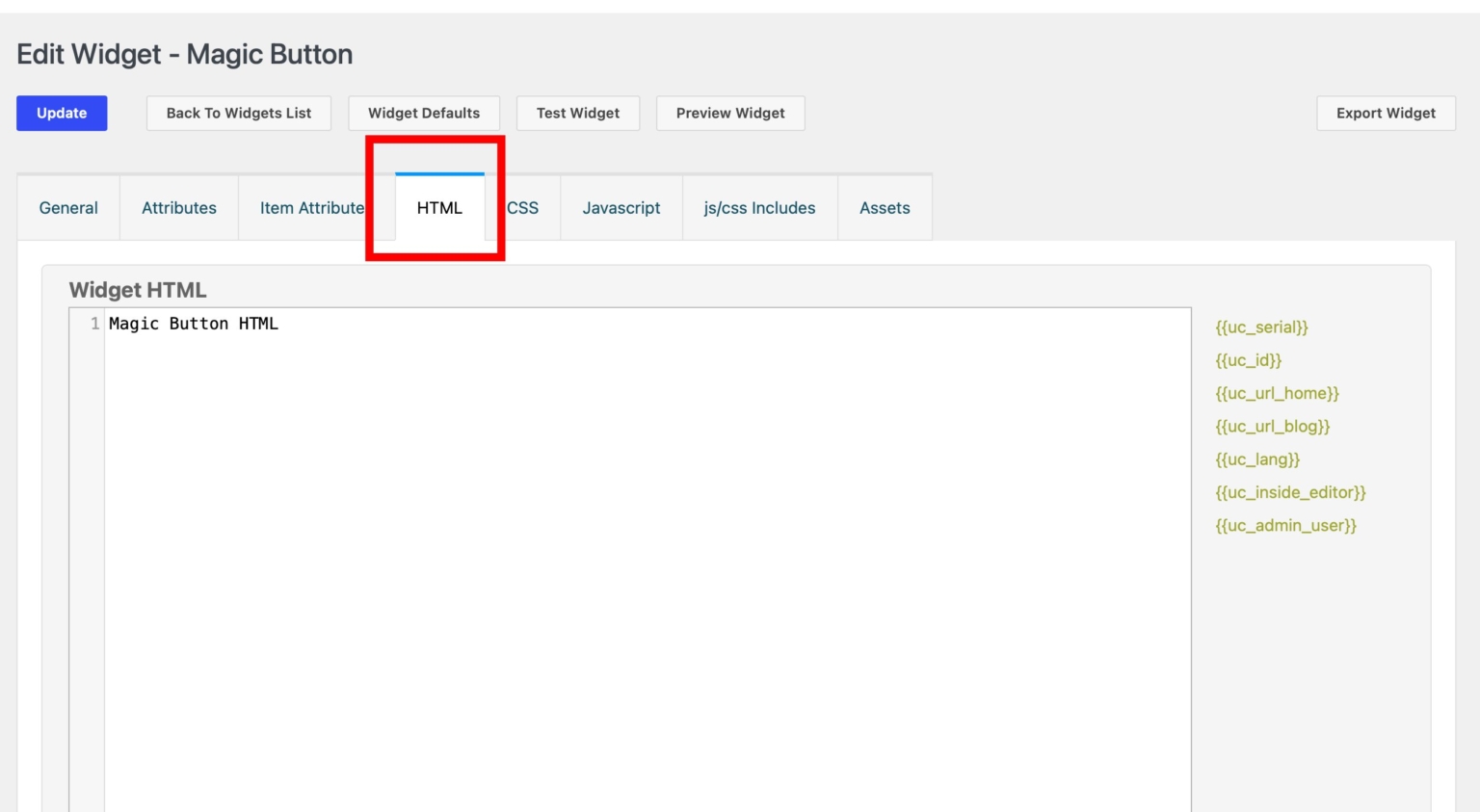Insert the {{uc_id}} variable
This screenshot has height=812, width=1480.
tap(1248, 360)
